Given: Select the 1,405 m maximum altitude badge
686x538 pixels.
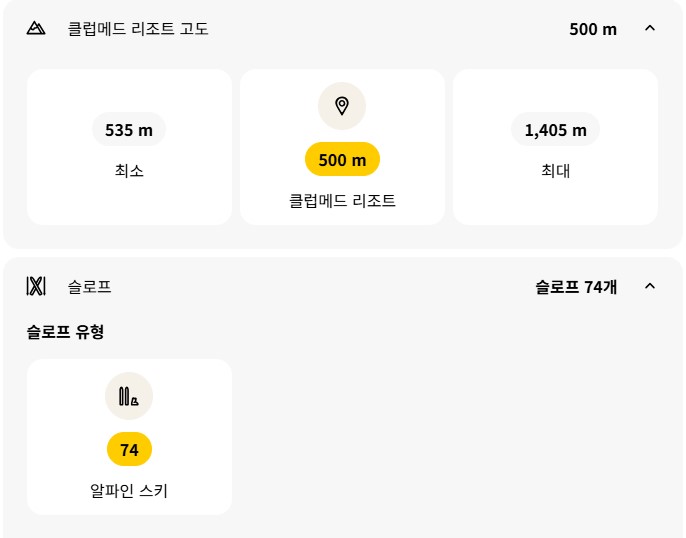Looking at the screenshot, I should point(555,129).
